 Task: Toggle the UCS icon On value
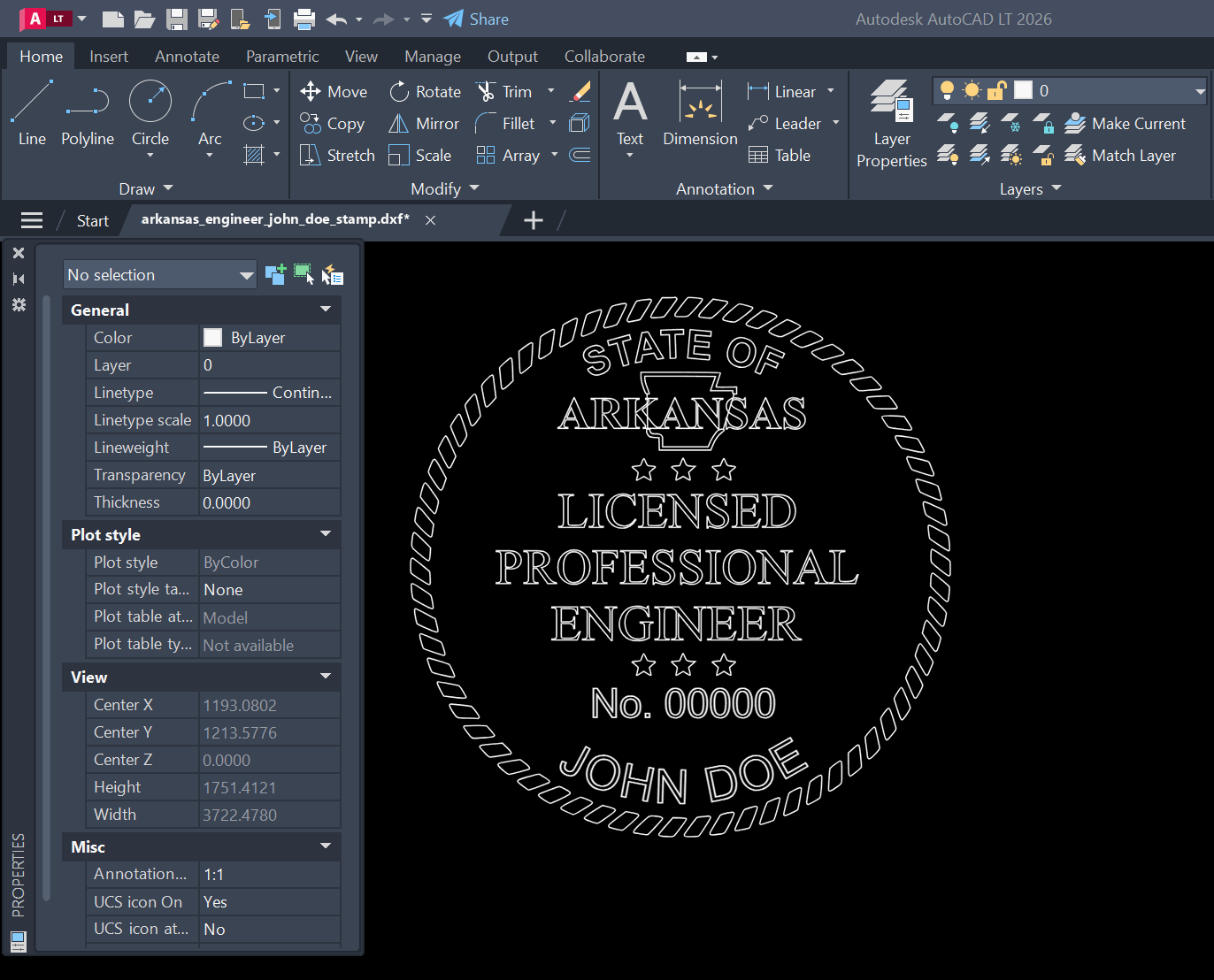pos(270,902)
